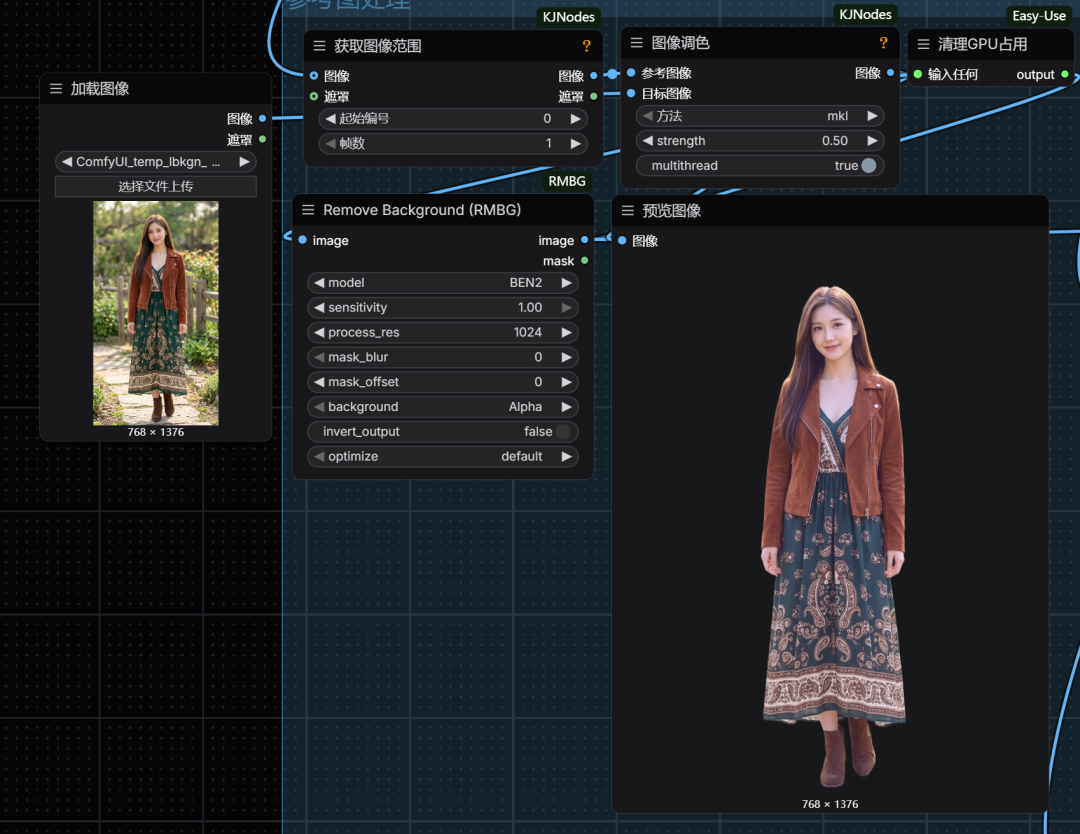The height and width of the screenshot is (834, 1080).
Task: Open the 方法 mkl method selector
Action: point(760,116)
